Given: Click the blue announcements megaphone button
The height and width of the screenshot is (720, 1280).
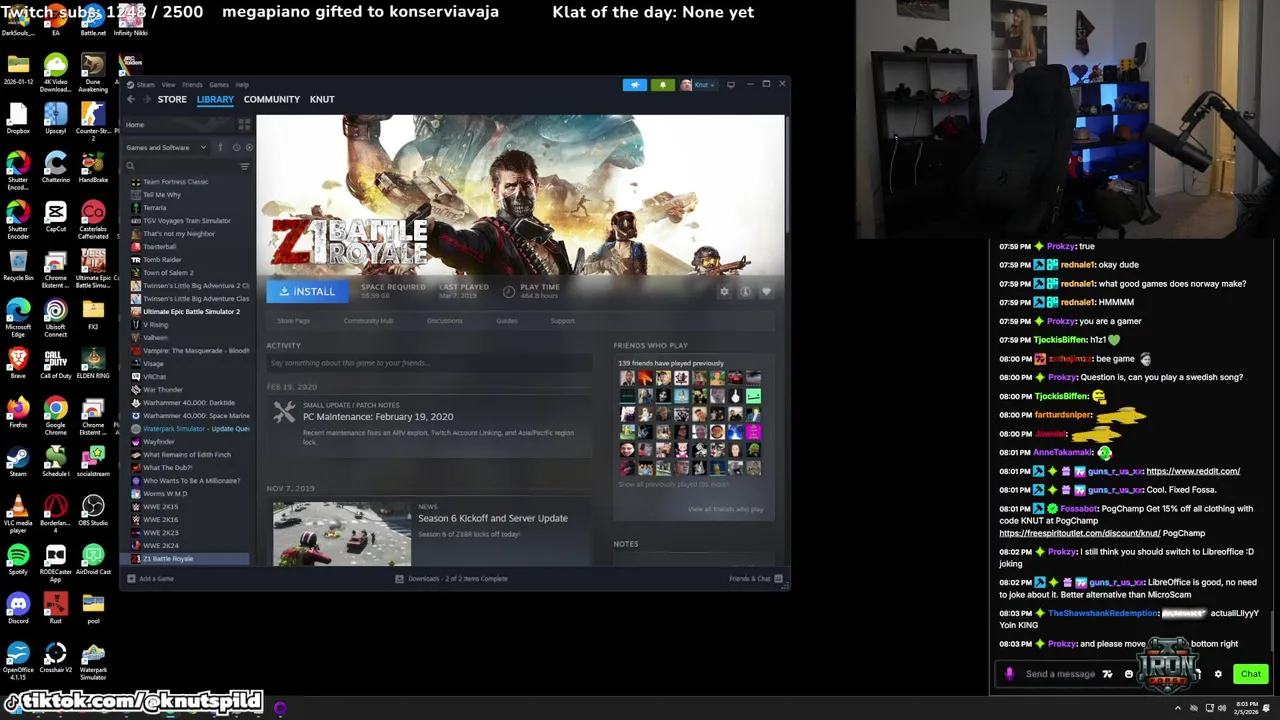Looking at the screenshot, I should click(x=634, y=85).
